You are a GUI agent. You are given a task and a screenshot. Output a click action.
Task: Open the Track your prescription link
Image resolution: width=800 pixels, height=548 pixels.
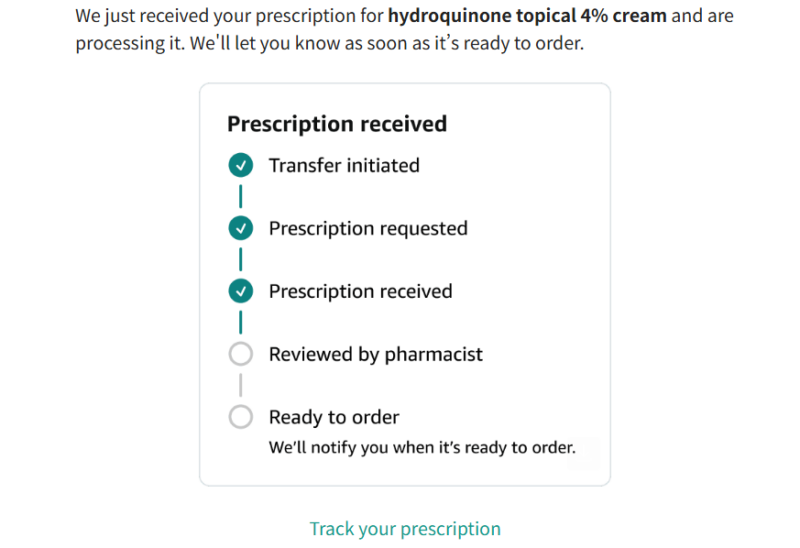pyautogui.click(x=405, y=529)
